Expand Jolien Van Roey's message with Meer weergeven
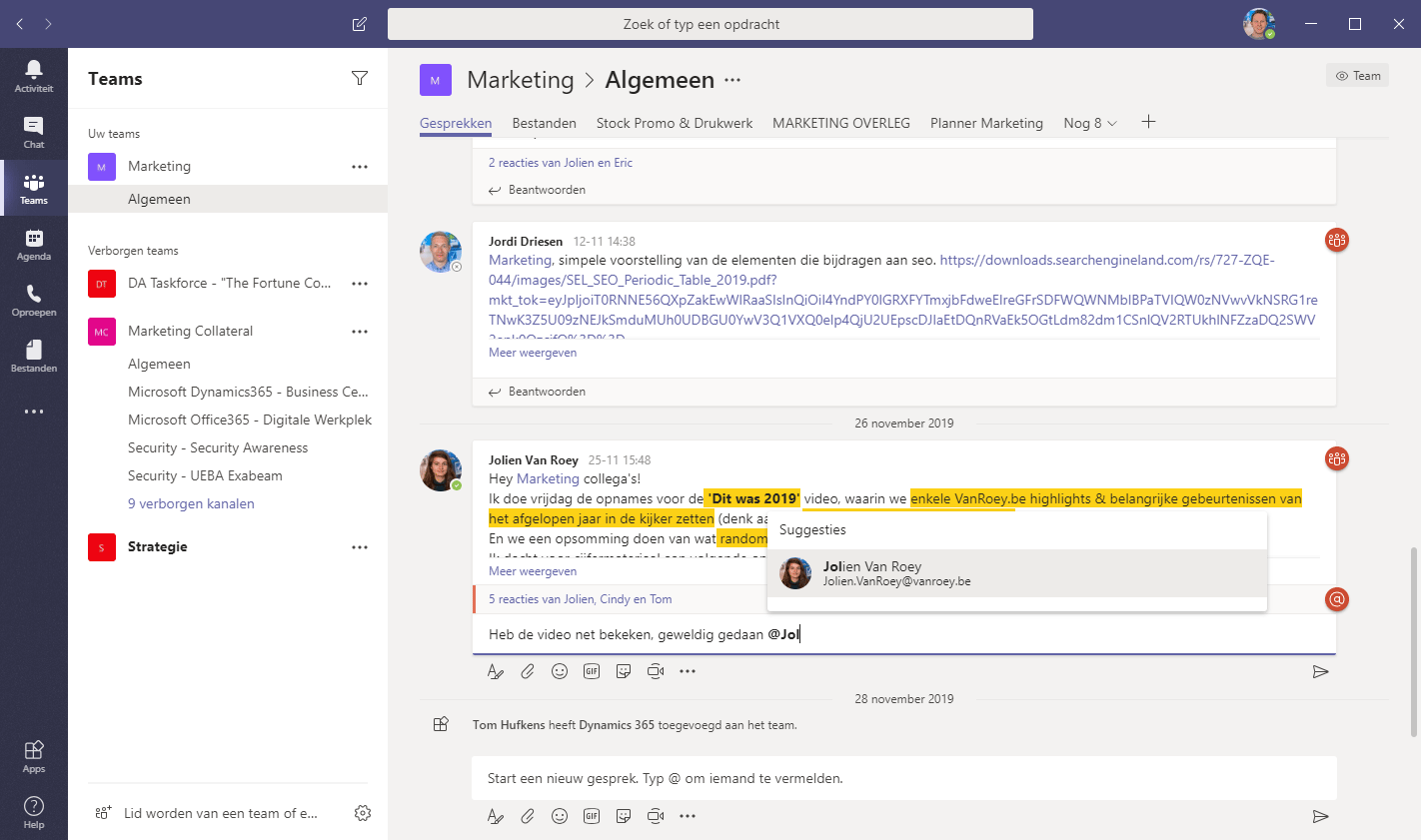1421x840 pixels. [533, 571]
